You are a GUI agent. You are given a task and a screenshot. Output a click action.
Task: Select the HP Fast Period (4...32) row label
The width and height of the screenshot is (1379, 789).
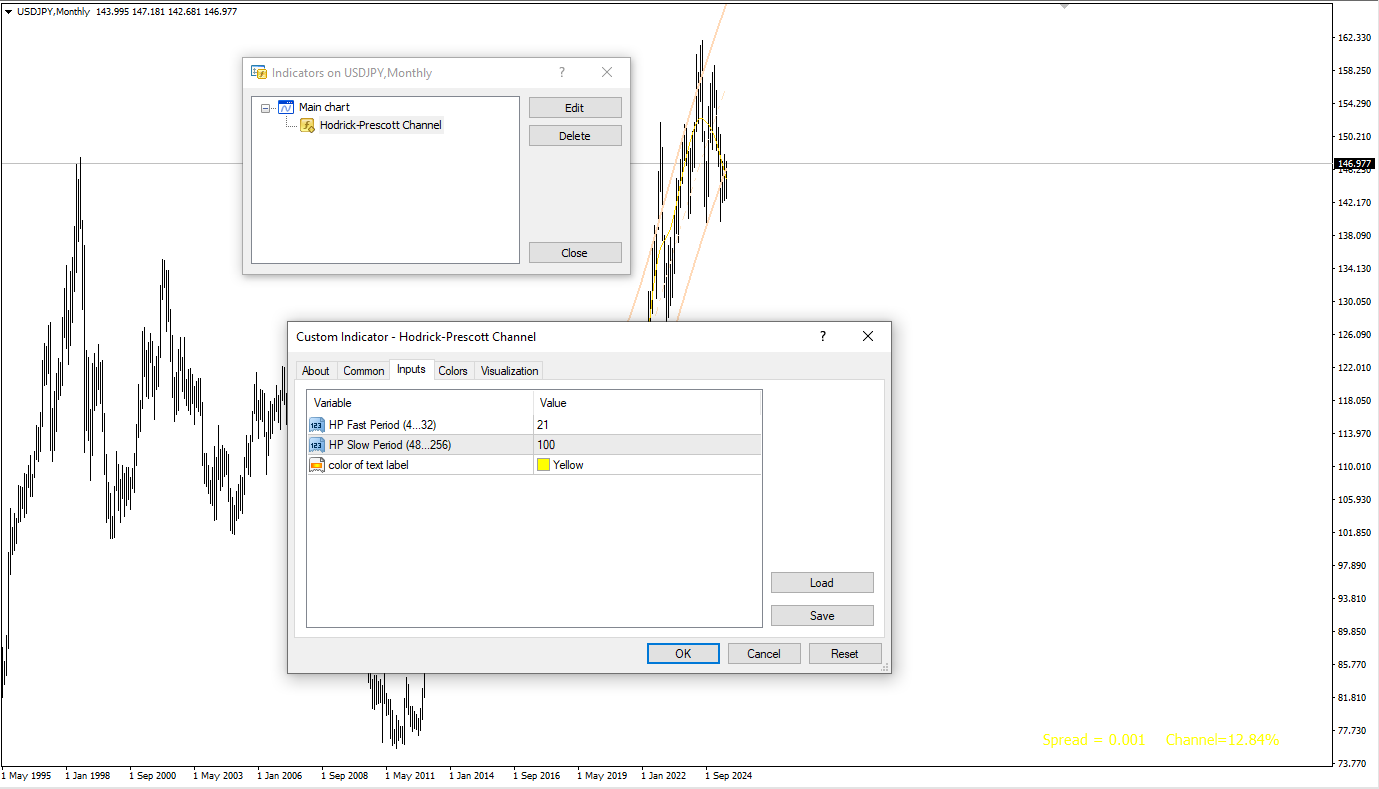382,425
